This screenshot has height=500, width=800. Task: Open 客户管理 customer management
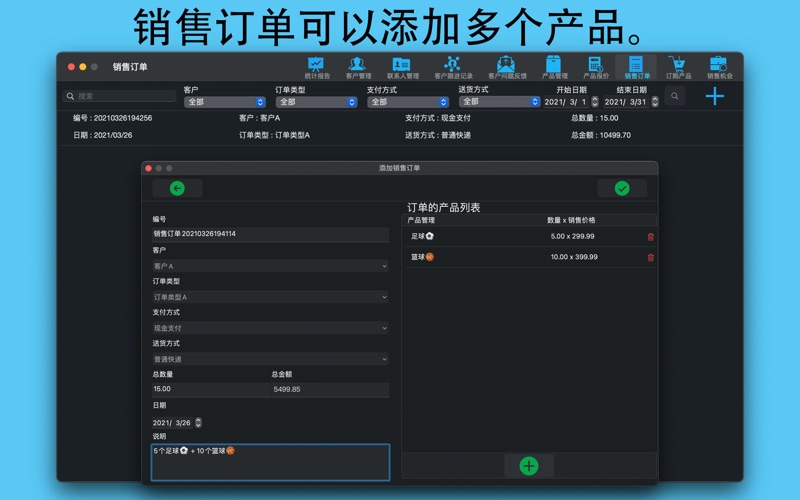tap(358, 67)
